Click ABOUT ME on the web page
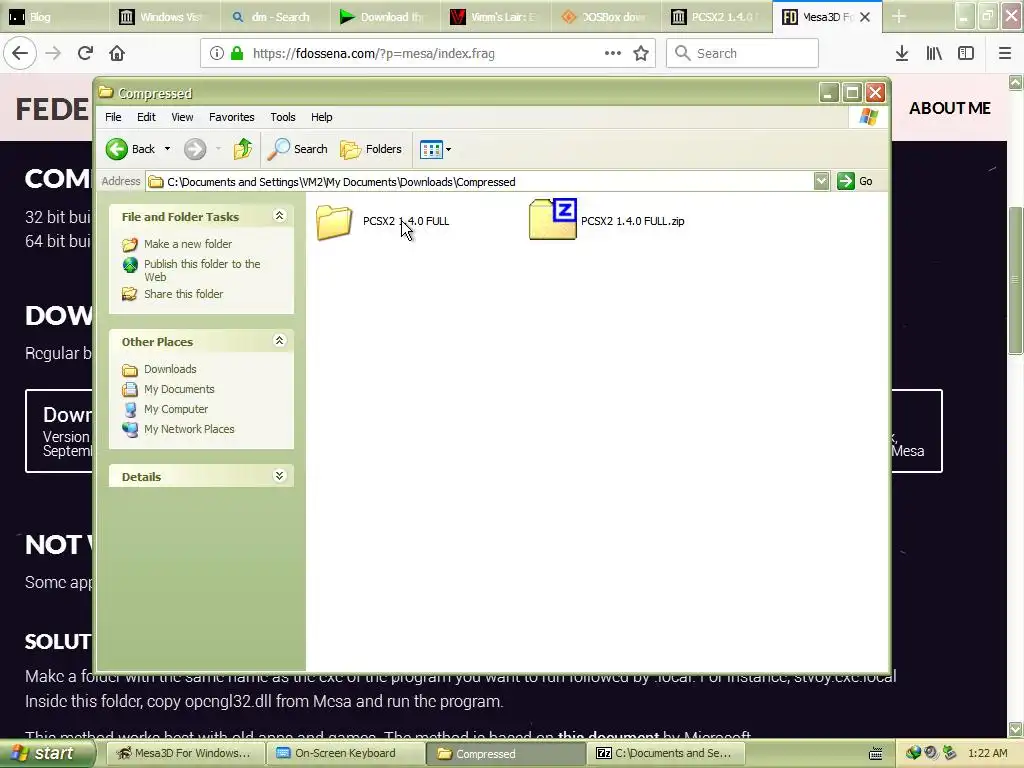The width and height of the screenshot is (1024, 768). 950,108
